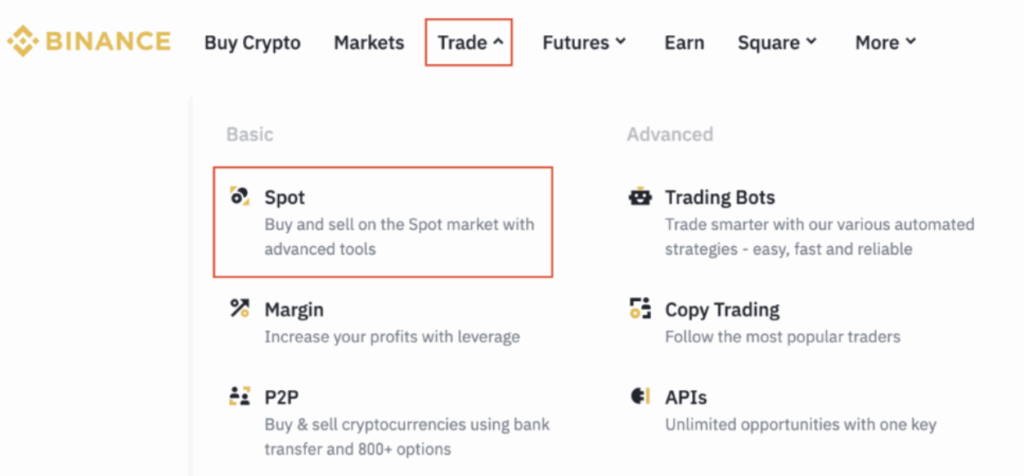Open Buy Crypto in navigation bar
Screen dimensions: 1024x476
point(252,43)
